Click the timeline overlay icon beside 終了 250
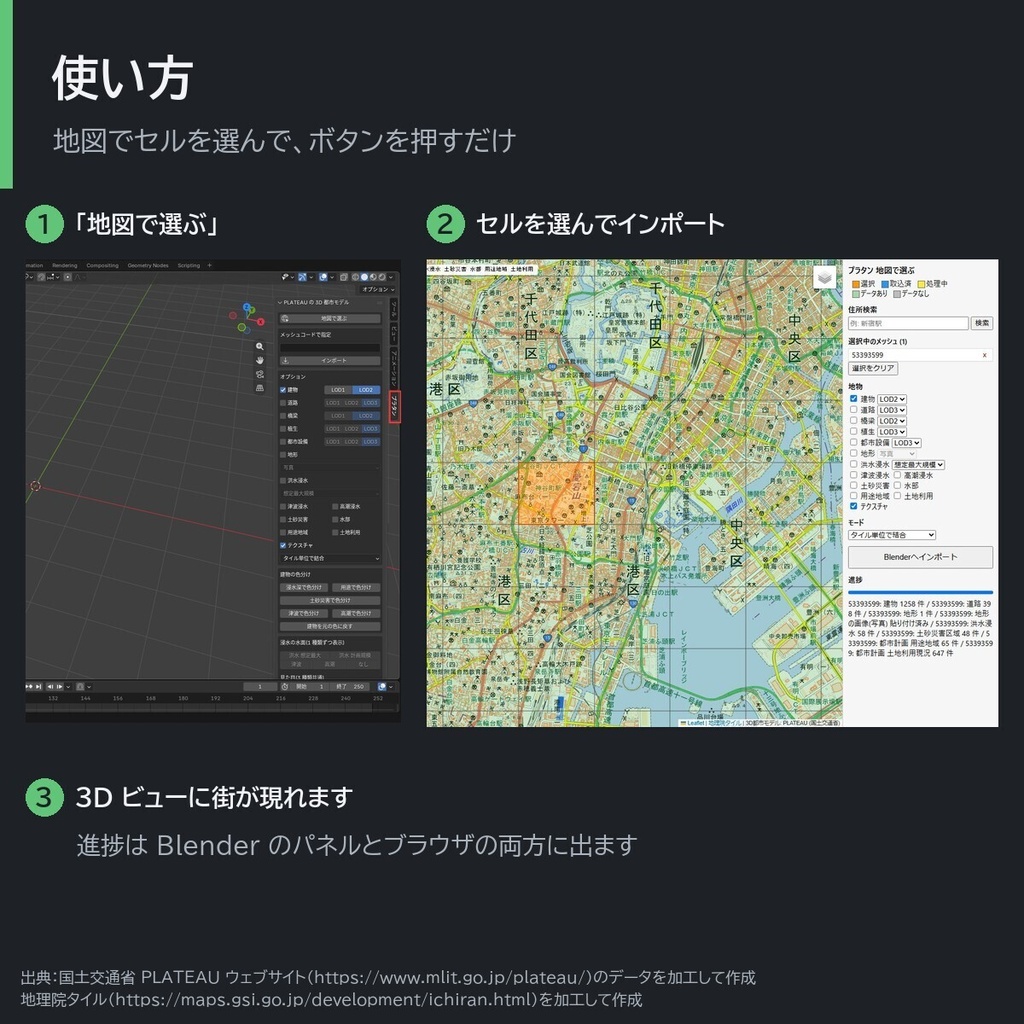 [x=382, y=687]
